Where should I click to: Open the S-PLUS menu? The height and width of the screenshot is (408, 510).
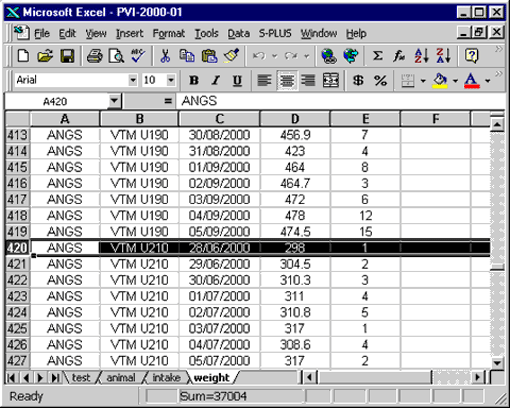click(x=275, y=33)
